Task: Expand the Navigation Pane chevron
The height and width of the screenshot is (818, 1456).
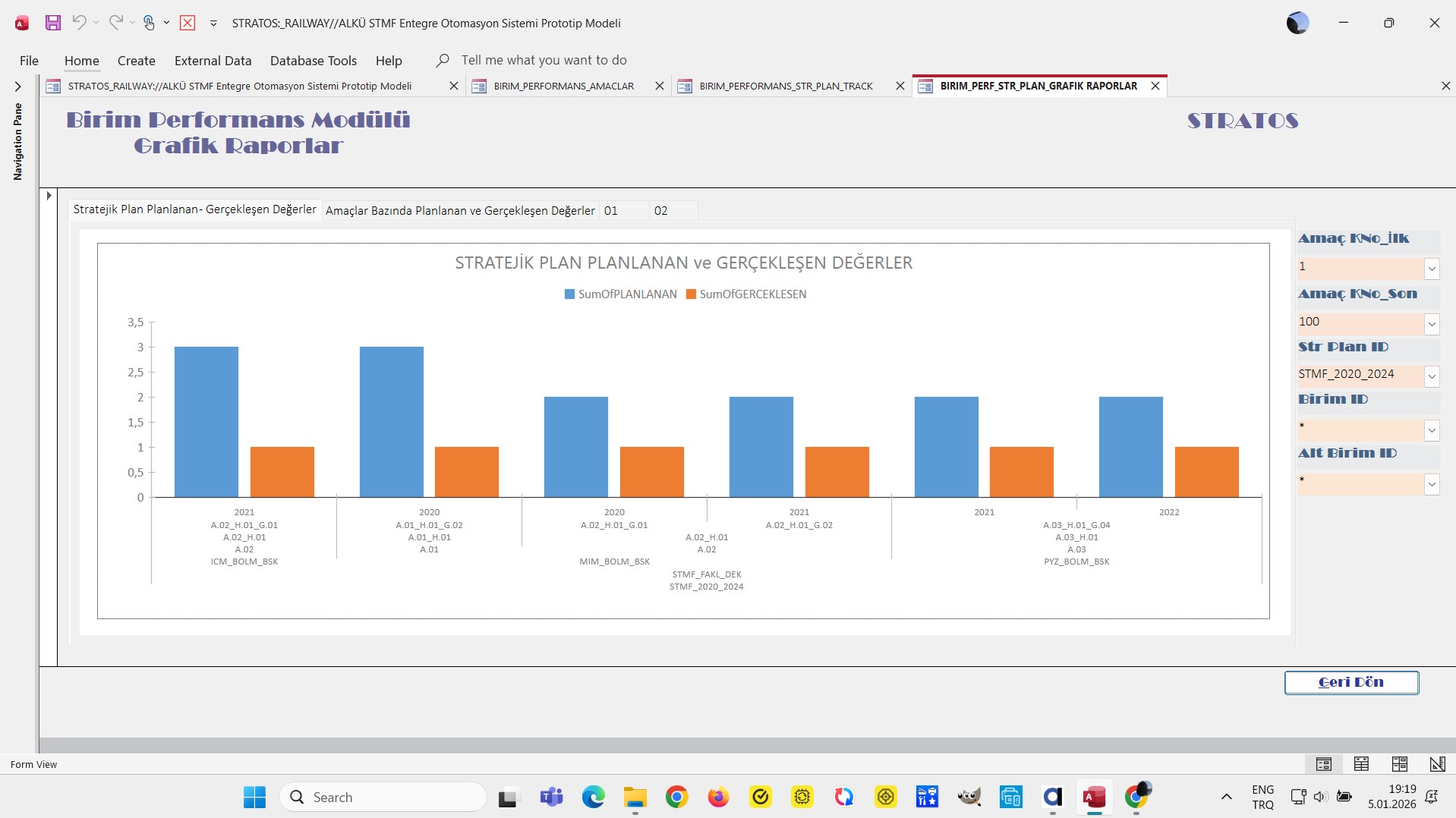Action: (18, 87)
